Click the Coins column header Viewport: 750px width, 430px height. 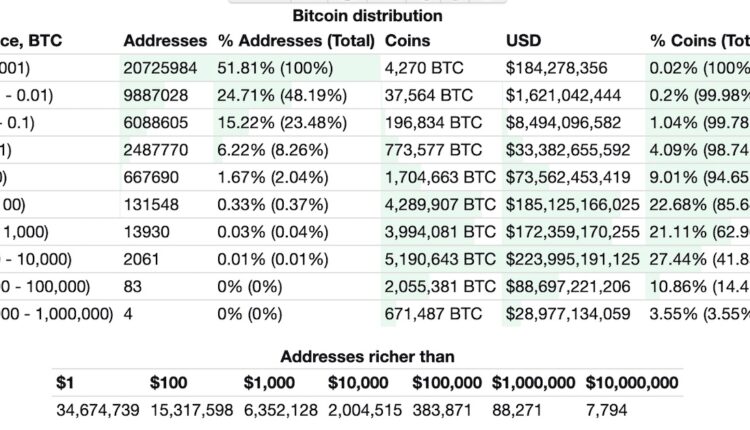coord(407,41)
